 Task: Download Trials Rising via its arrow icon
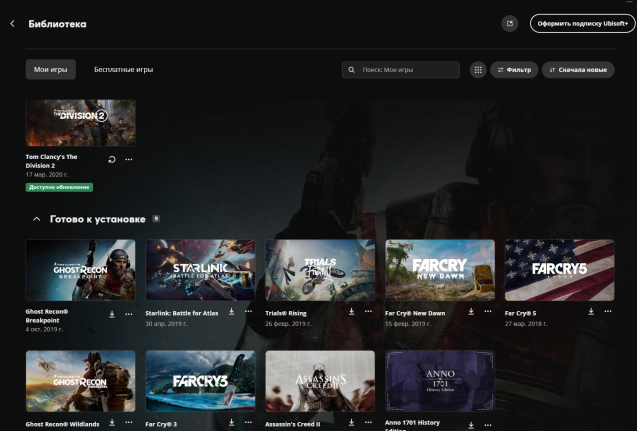[351, 312]
